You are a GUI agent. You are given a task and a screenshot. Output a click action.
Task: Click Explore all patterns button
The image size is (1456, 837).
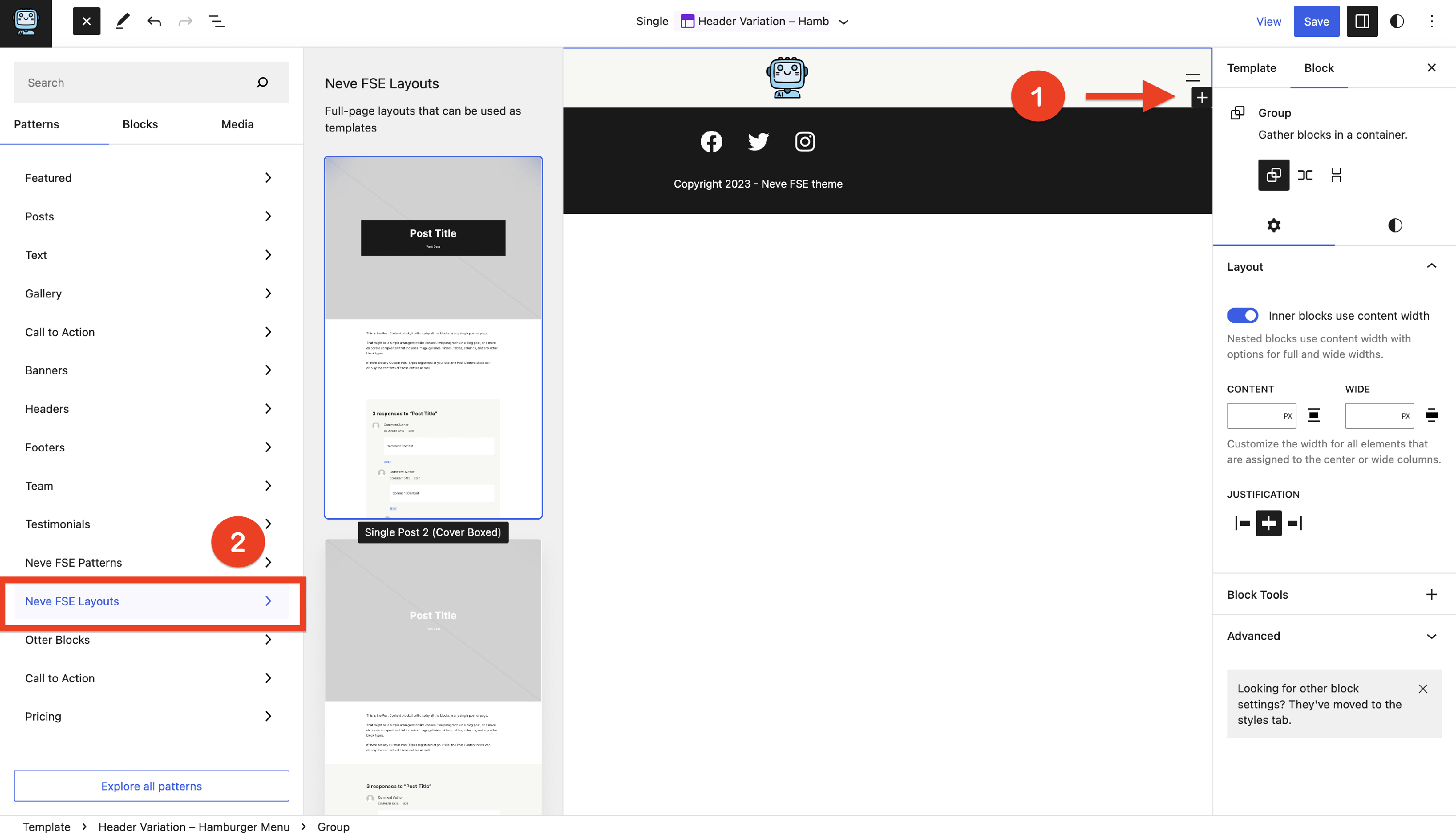click(x=151, y=786)
